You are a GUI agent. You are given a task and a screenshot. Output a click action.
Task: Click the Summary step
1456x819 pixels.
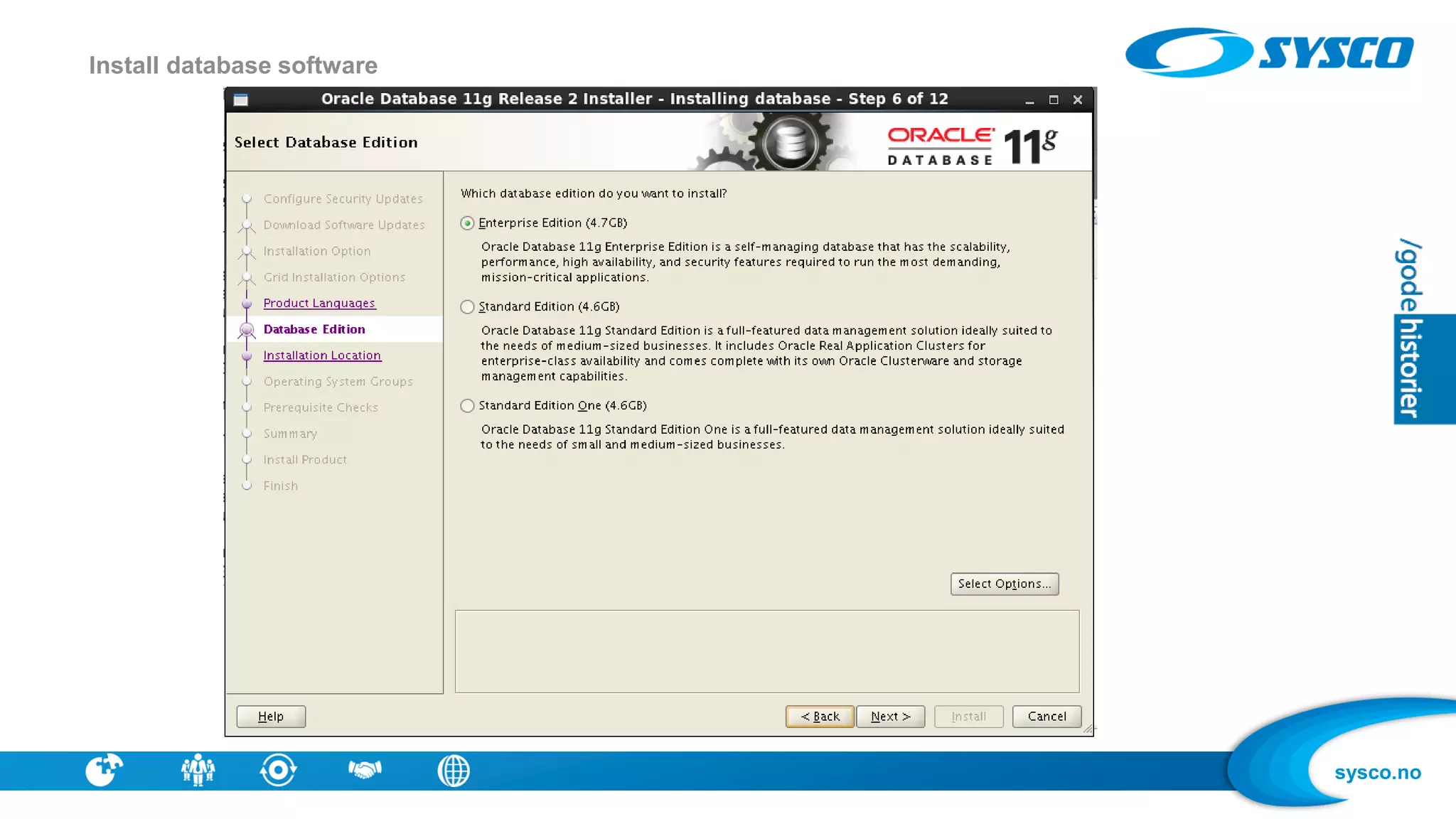[x=290, y=434]
